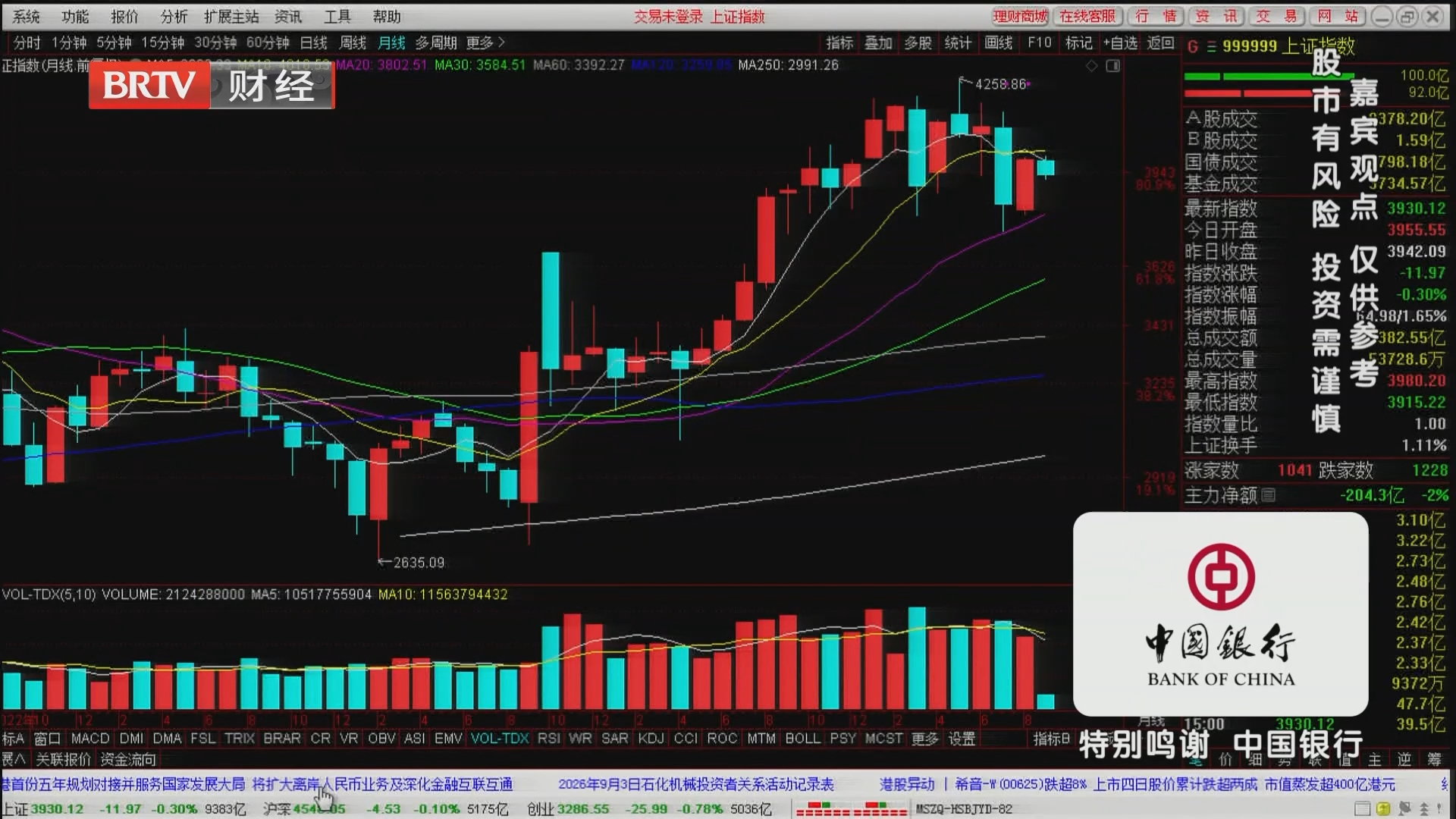Select the DMI indicator tab
The height and width of the screenshot is (819, 1456).
click(131, 739)
